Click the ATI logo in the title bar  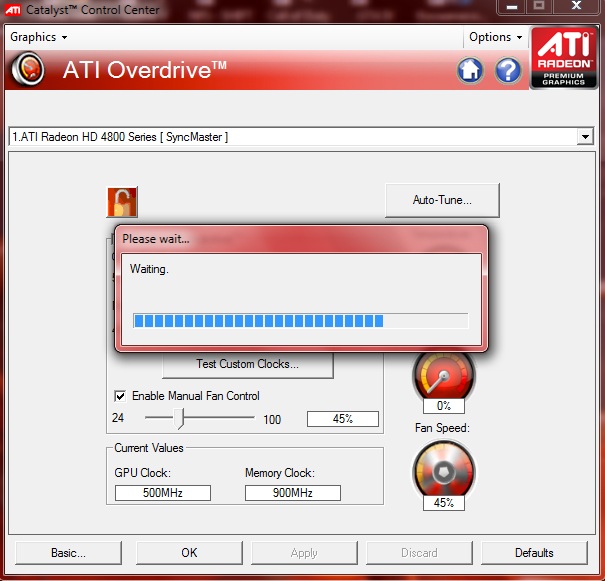pos(13,10)
